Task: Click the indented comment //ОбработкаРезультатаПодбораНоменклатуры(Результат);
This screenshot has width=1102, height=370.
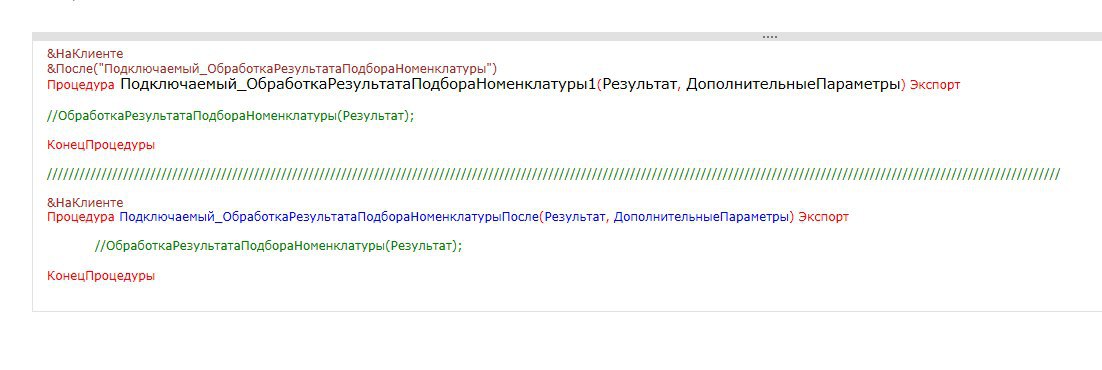Action: (x=279, y=246)
